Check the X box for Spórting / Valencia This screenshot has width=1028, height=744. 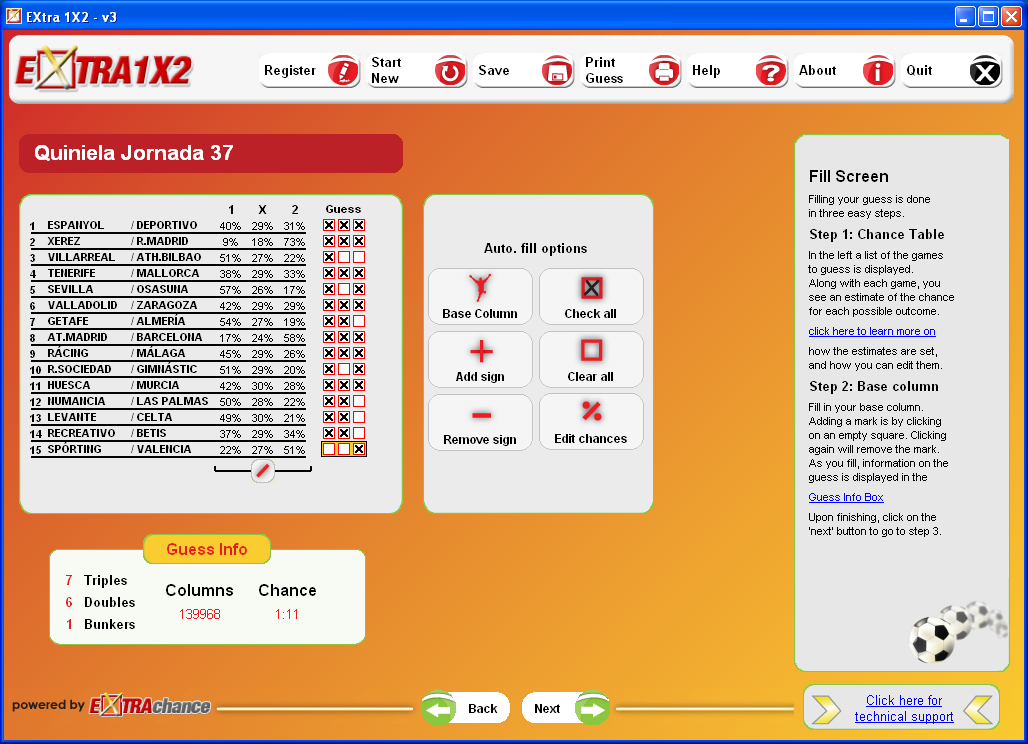coord(344,449)
